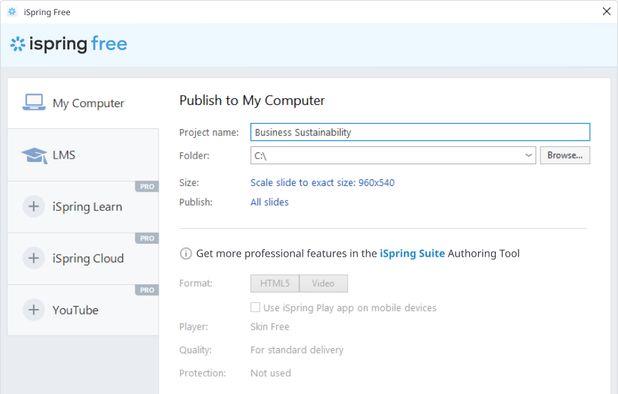This screenshot has height=394, width=618.
Task: Click the Protection: label
Action: (x=203, y=373)
